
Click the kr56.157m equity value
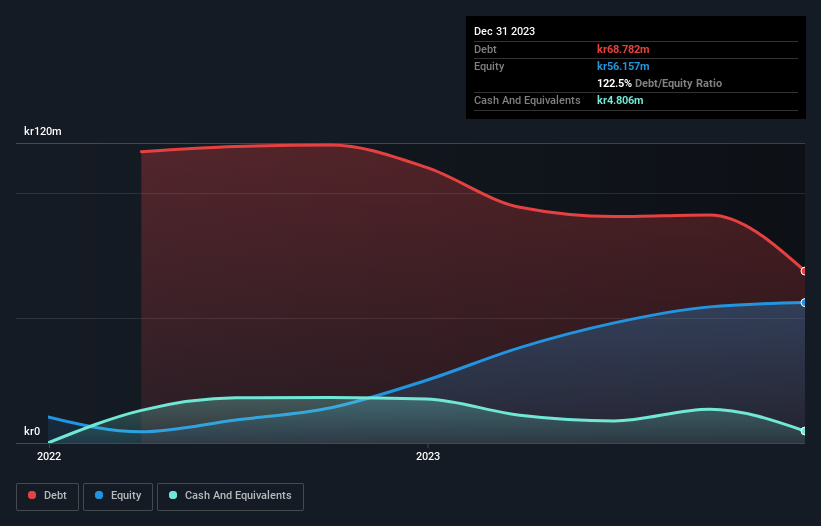[x=623, y=66]
